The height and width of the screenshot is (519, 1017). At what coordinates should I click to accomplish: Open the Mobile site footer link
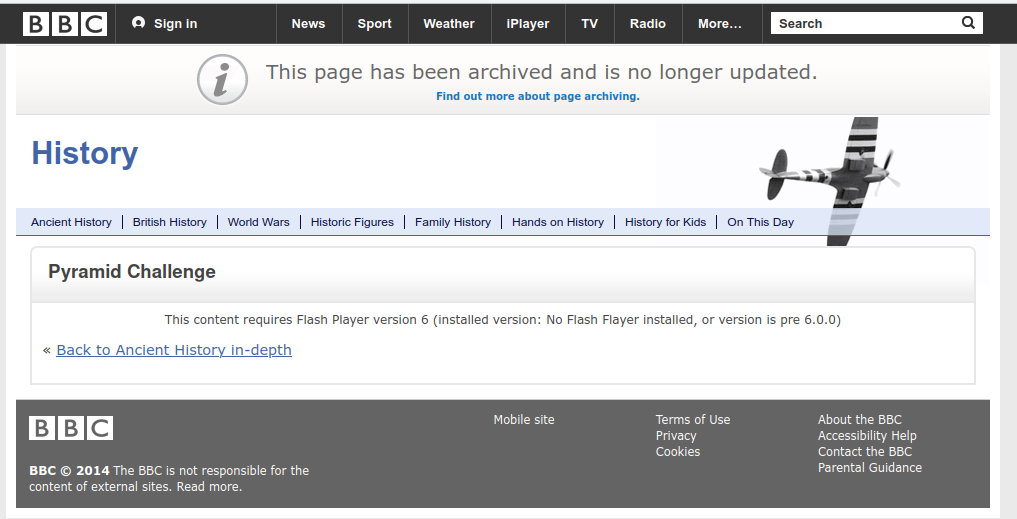(524, 420)
